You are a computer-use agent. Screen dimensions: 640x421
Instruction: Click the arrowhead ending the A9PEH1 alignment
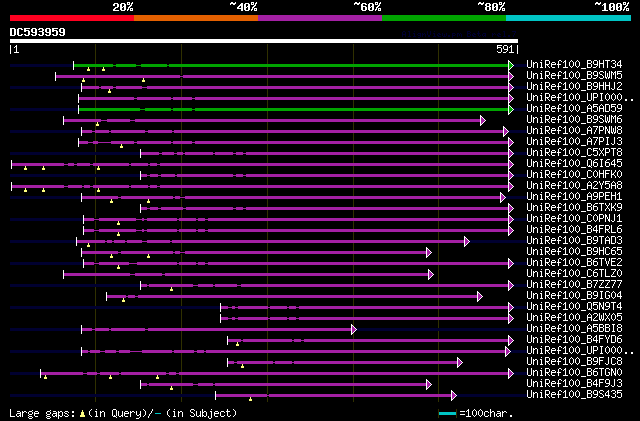[x=503, y=197]
